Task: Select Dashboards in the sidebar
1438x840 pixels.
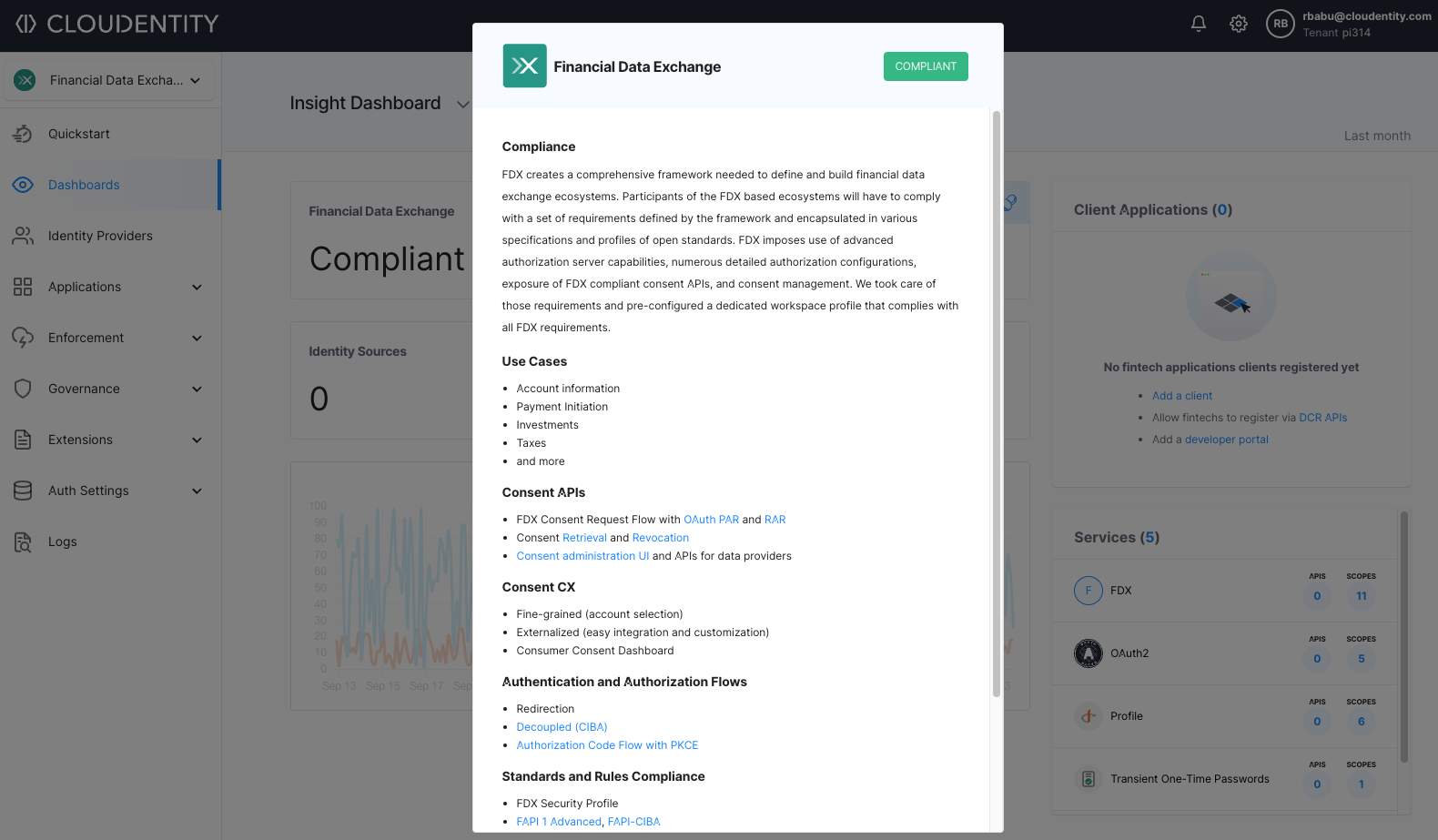Action: 109,185
